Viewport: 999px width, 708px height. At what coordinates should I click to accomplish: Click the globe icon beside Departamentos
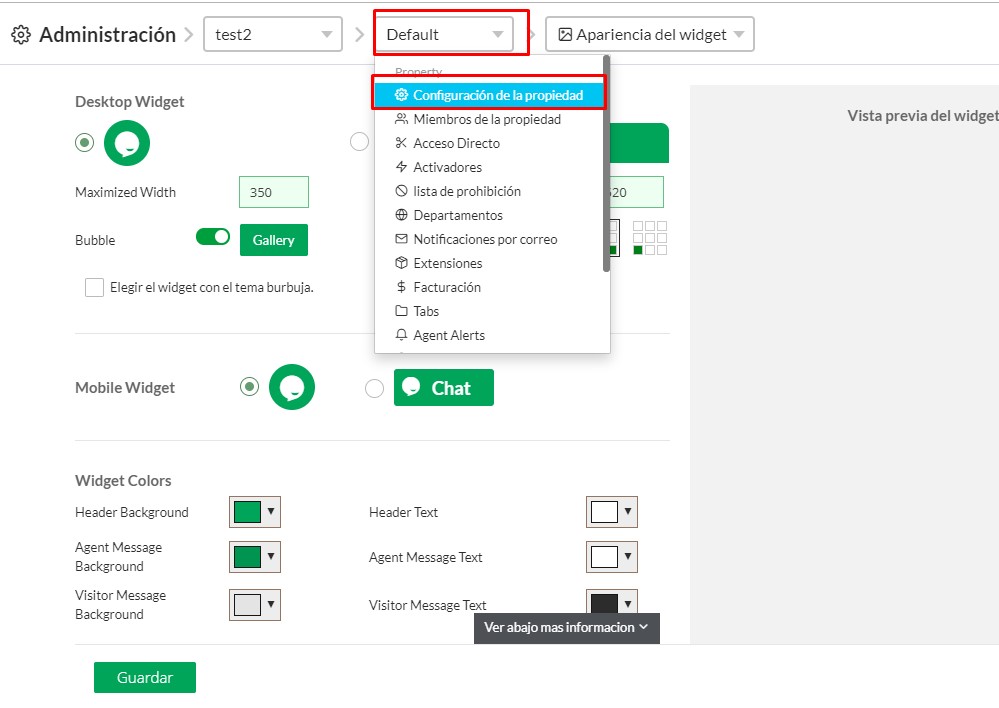point(402,215)
